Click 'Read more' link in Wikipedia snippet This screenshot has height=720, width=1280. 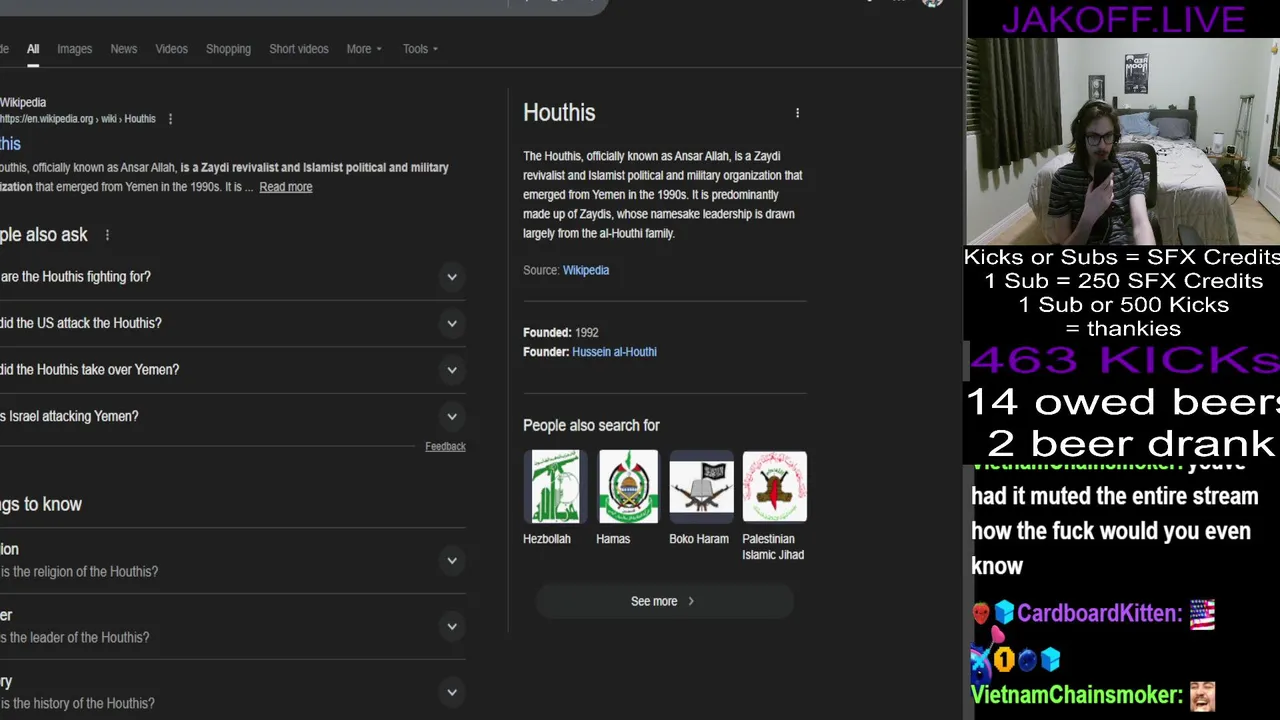(x=286, y=187)
